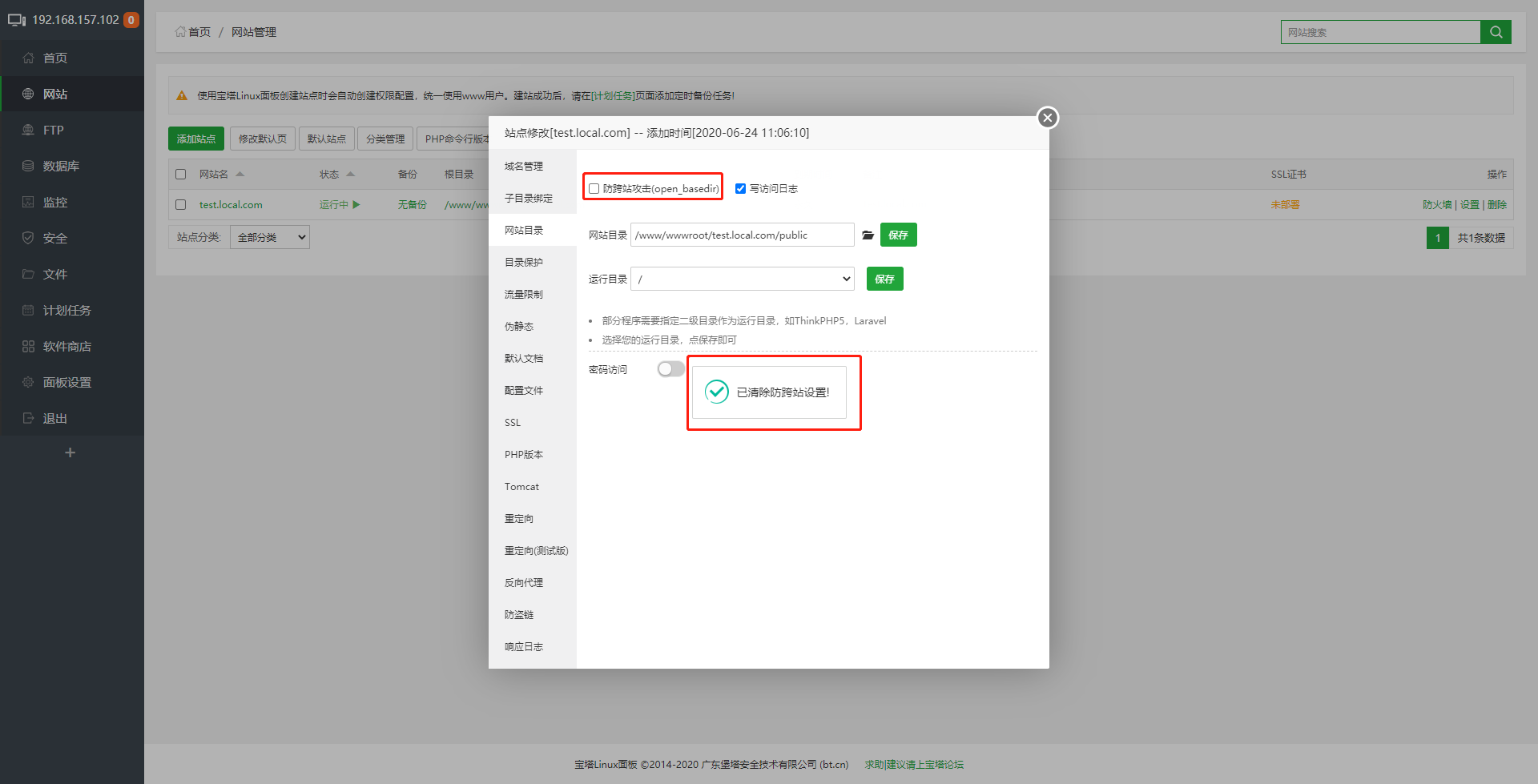Close the site modification dialog

click(x=1047, y=118)
